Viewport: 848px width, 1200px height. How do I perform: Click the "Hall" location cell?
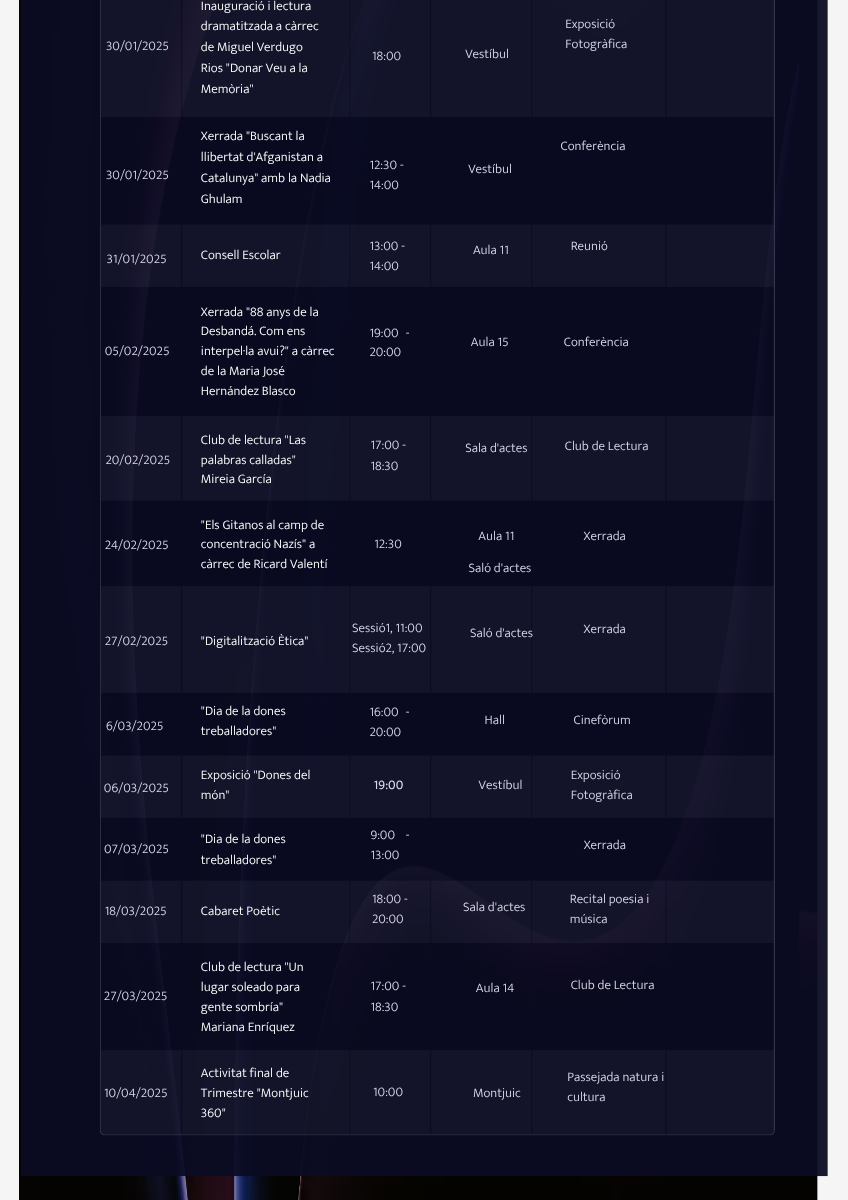point(494,720)
